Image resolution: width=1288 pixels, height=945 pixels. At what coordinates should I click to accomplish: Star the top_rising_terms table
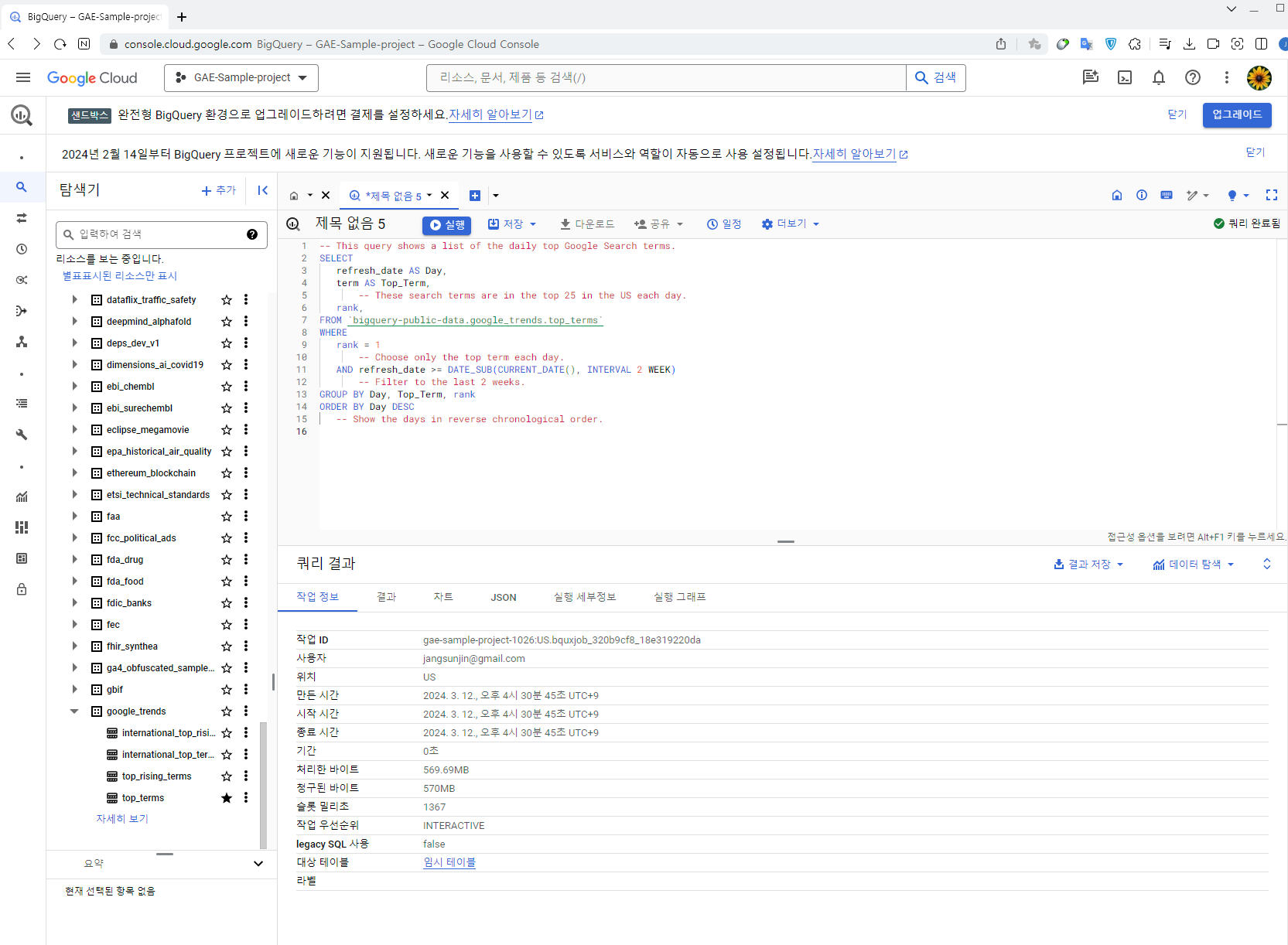pyautogui.click(x=227, y=776)
